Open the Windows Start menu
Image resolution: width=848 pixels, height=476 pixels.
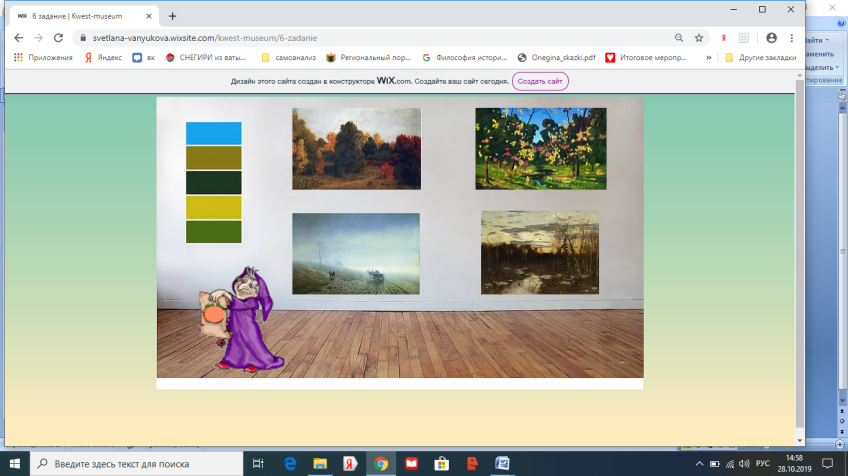(15, 464)
